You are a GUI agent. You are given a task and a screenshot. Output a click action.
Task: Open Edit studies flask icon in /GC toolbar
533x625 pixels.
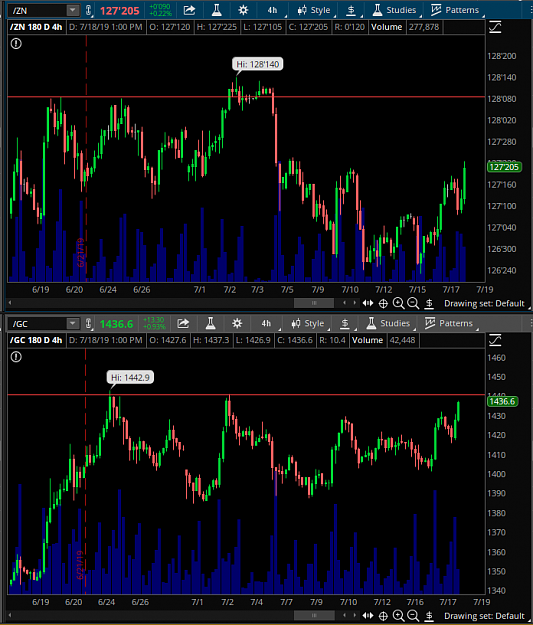coord(210,323)
